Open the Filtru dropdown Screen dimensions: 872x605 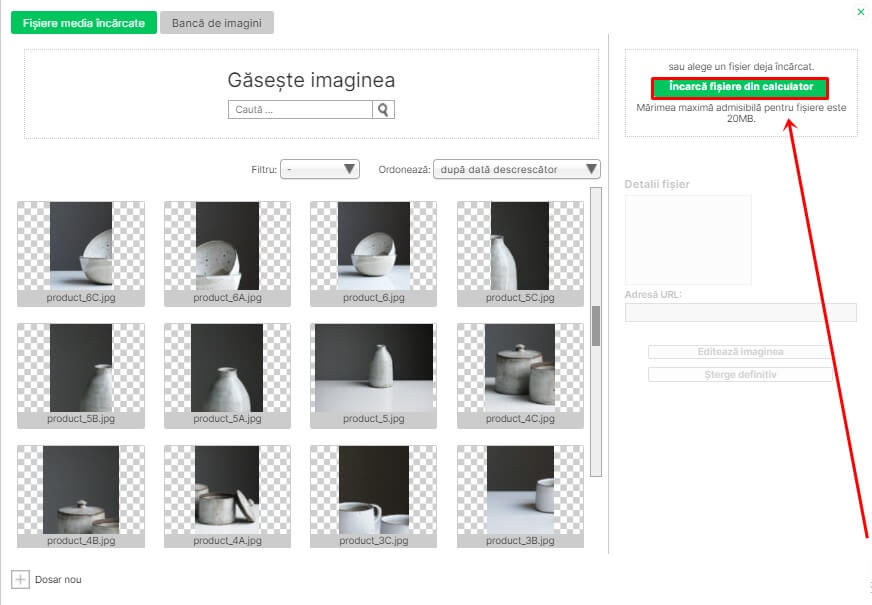(320, 169)
